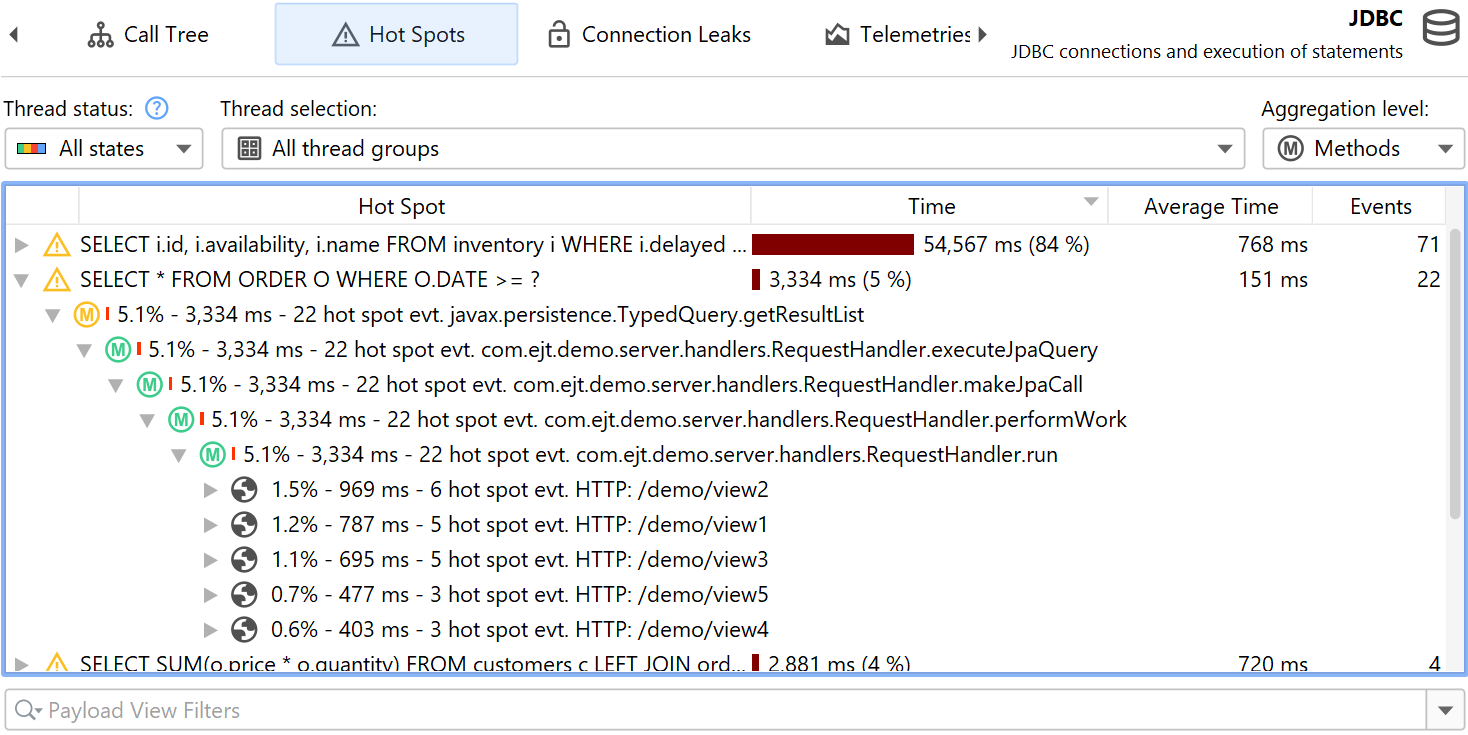Click the help icon beside Thread status
The width and height of the screenshot is (1468, 735).
click(x=156, y=108)
